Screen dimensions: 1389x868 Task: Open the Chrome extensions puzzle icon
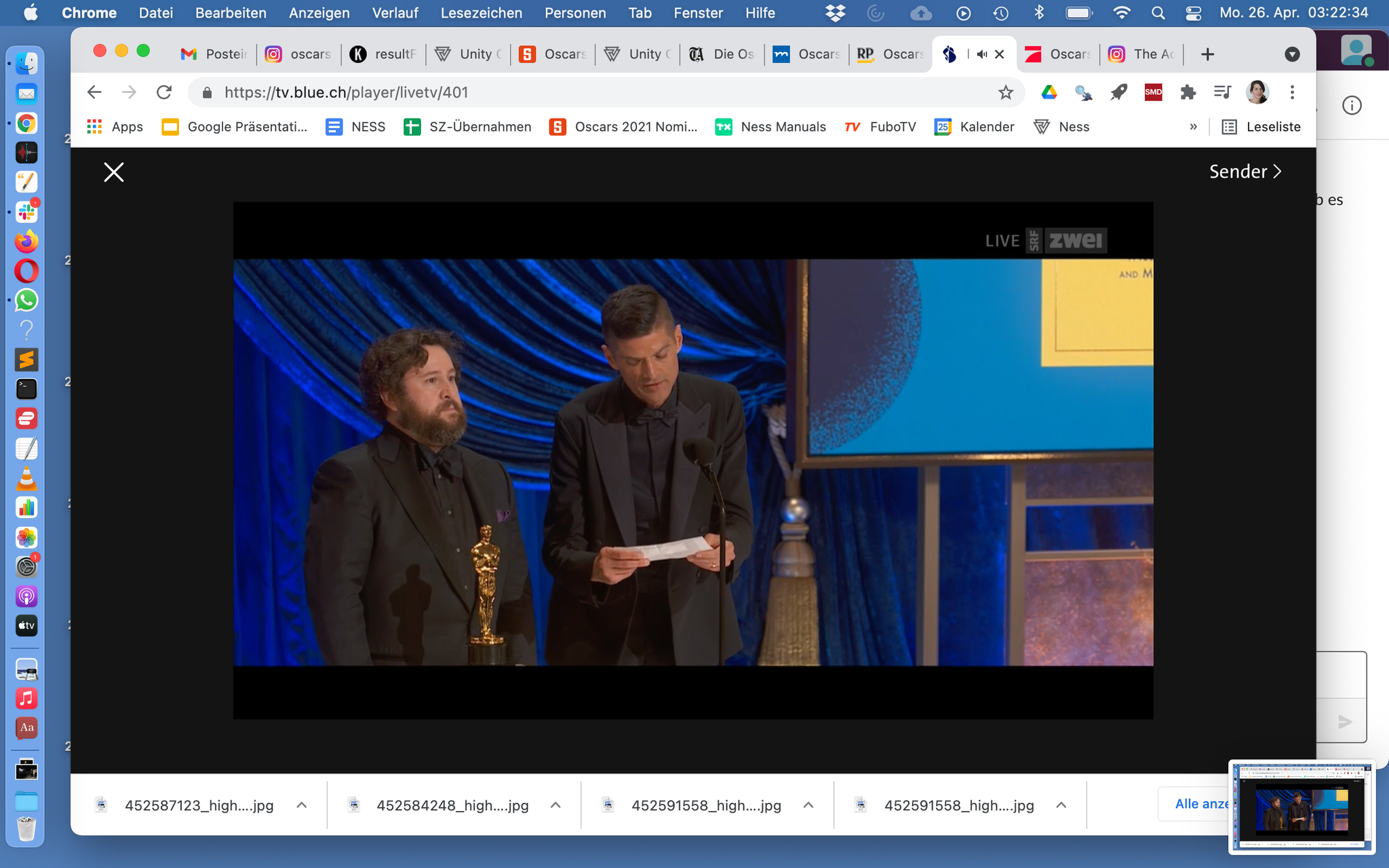pyautogui.click(x=1188, y=92)
